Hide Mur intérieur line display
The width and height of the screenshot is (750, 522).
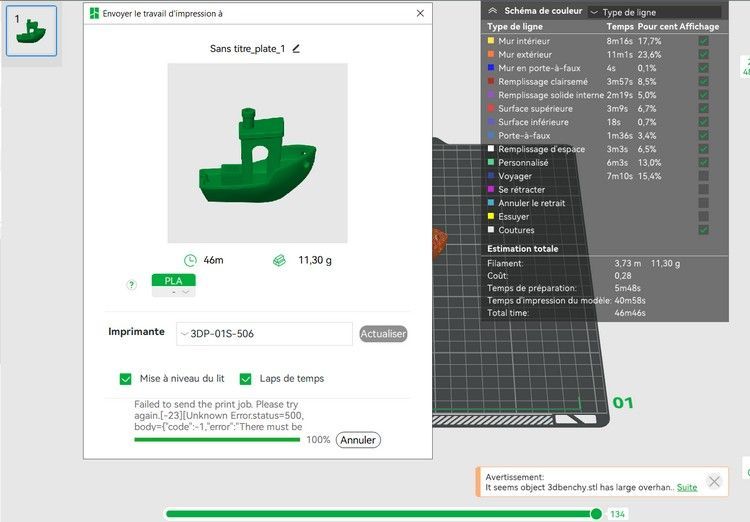[703, 41]
